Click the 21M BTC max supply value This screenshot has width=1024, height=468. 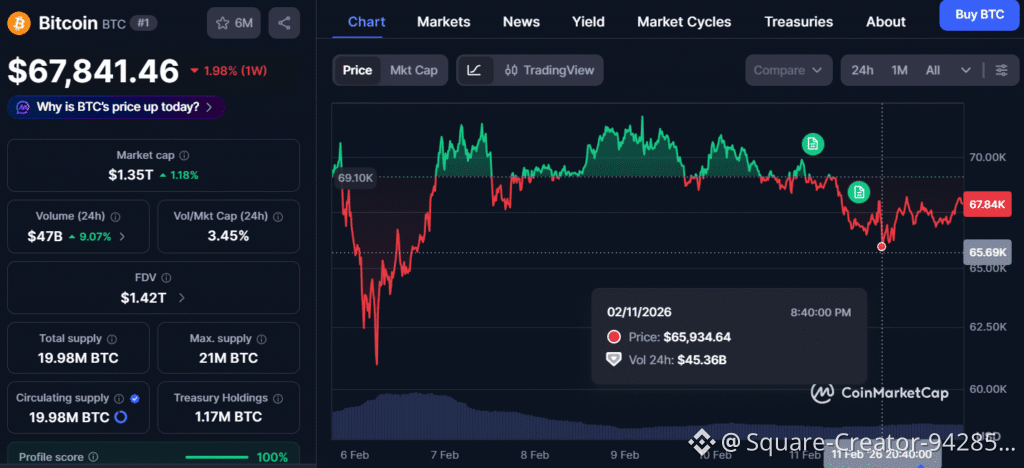tap(228, 358)
